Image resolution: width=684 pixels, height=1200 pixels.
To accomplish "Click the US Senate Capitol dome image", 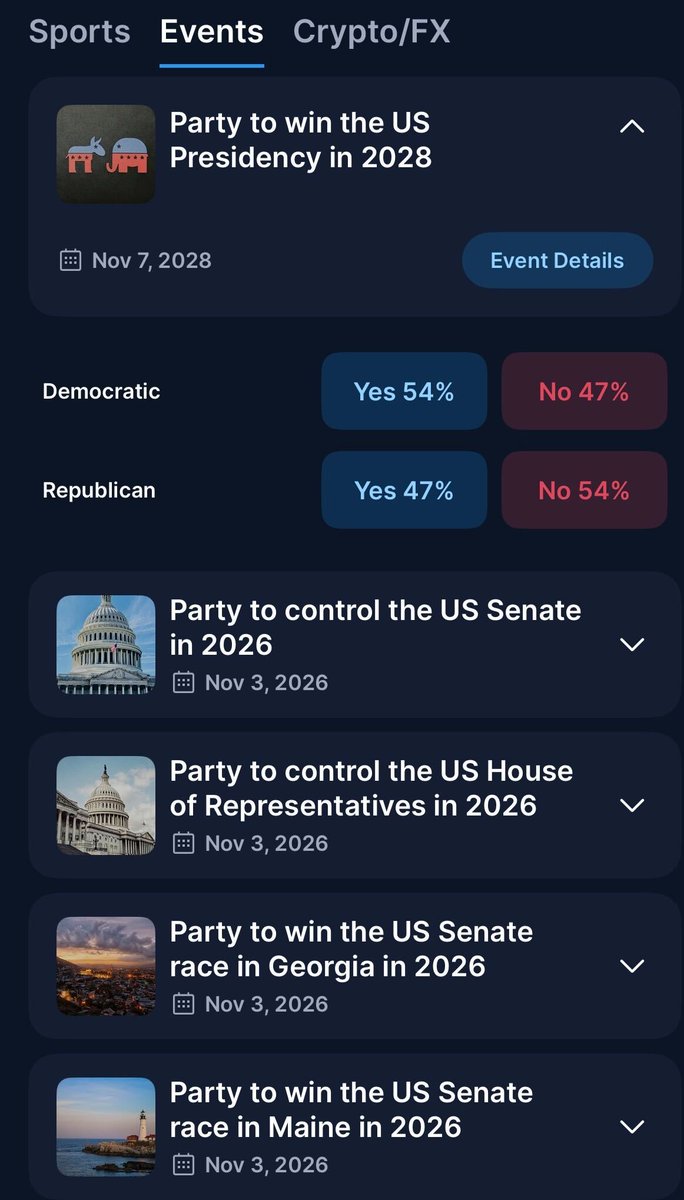I will 106,645.
